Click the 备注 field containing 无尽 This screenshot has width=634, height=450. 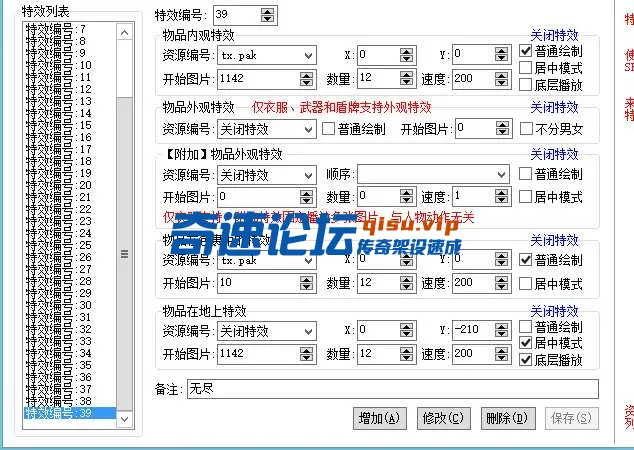(393, 389)
